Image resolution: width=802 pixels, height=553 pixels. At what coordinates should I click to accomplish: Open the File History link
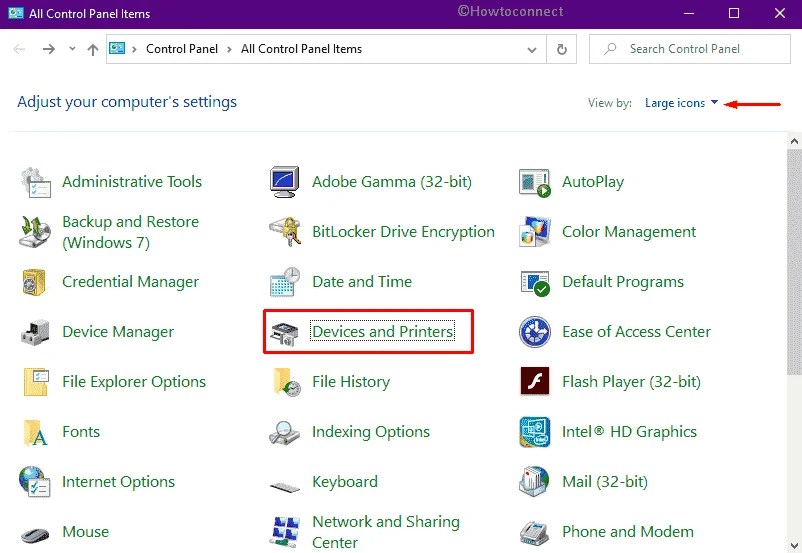tap(351, 382)
